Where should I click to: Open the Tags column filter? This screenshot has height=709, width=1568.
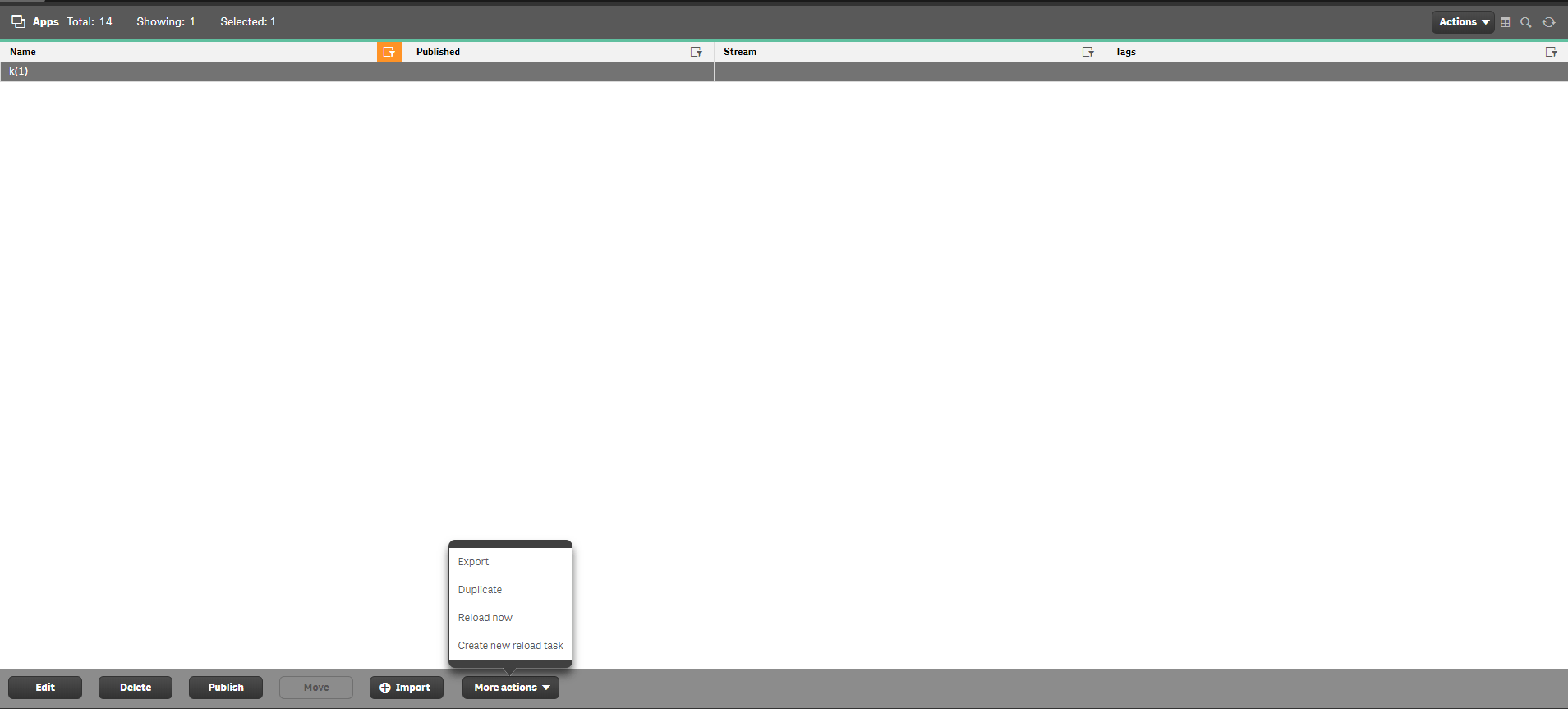(1552, 52)
